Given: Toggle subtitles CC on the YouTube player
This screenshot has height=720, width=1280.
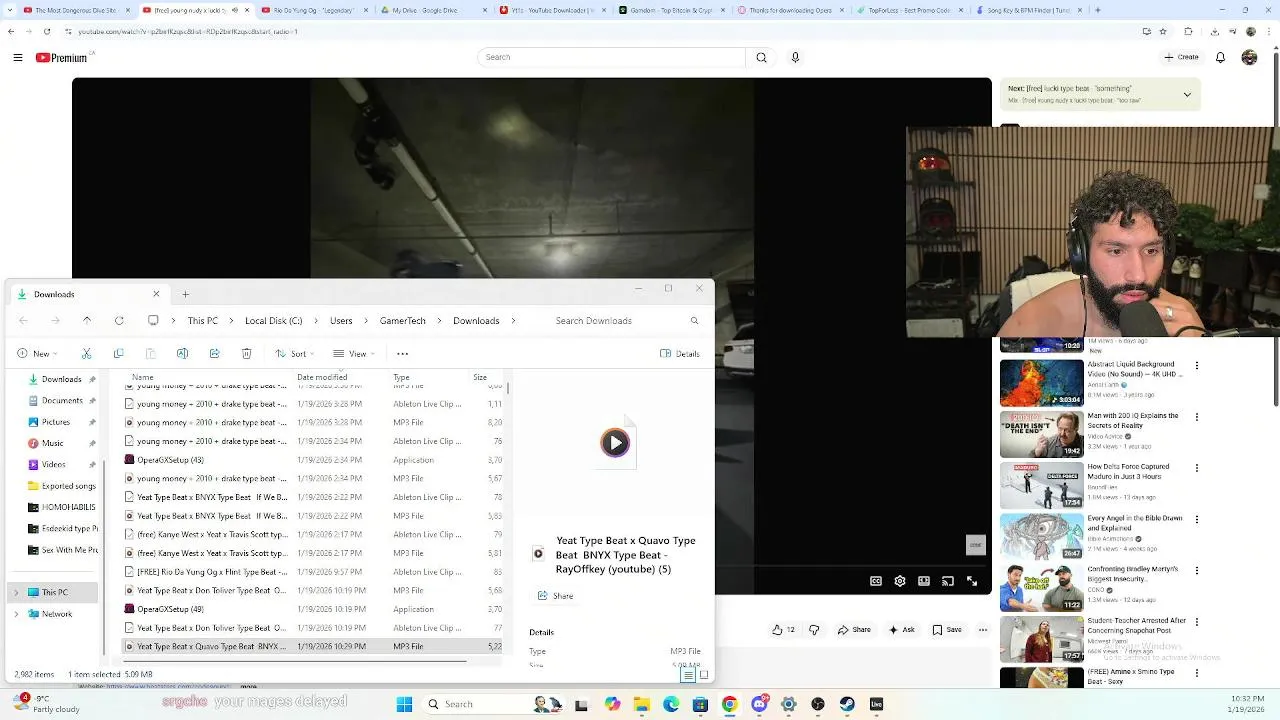Looking at the screenshot, I should tap(876, 581).
